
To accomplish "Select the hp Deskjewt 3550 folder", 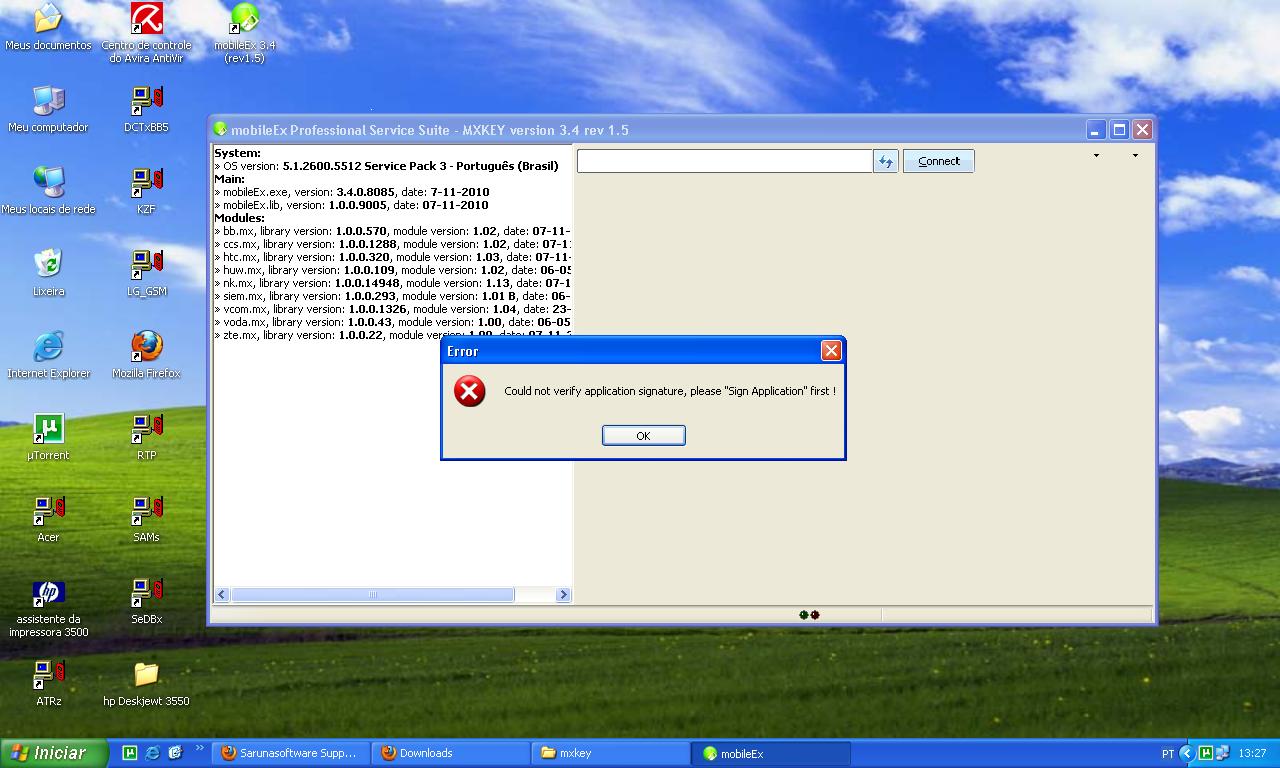I will [x=146, y=683].
